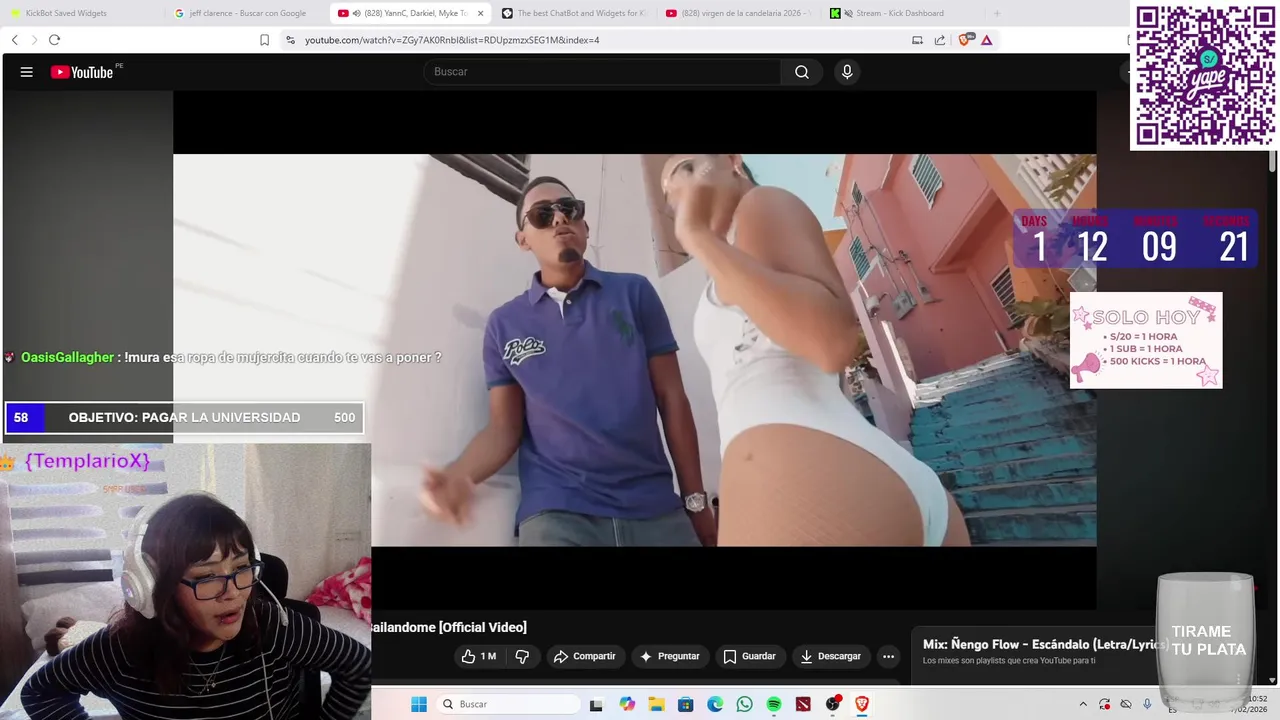The image size is (1280, 720).
Task: Download video with Descargar button
Action: pyautogui.click(x=830, y=656)
